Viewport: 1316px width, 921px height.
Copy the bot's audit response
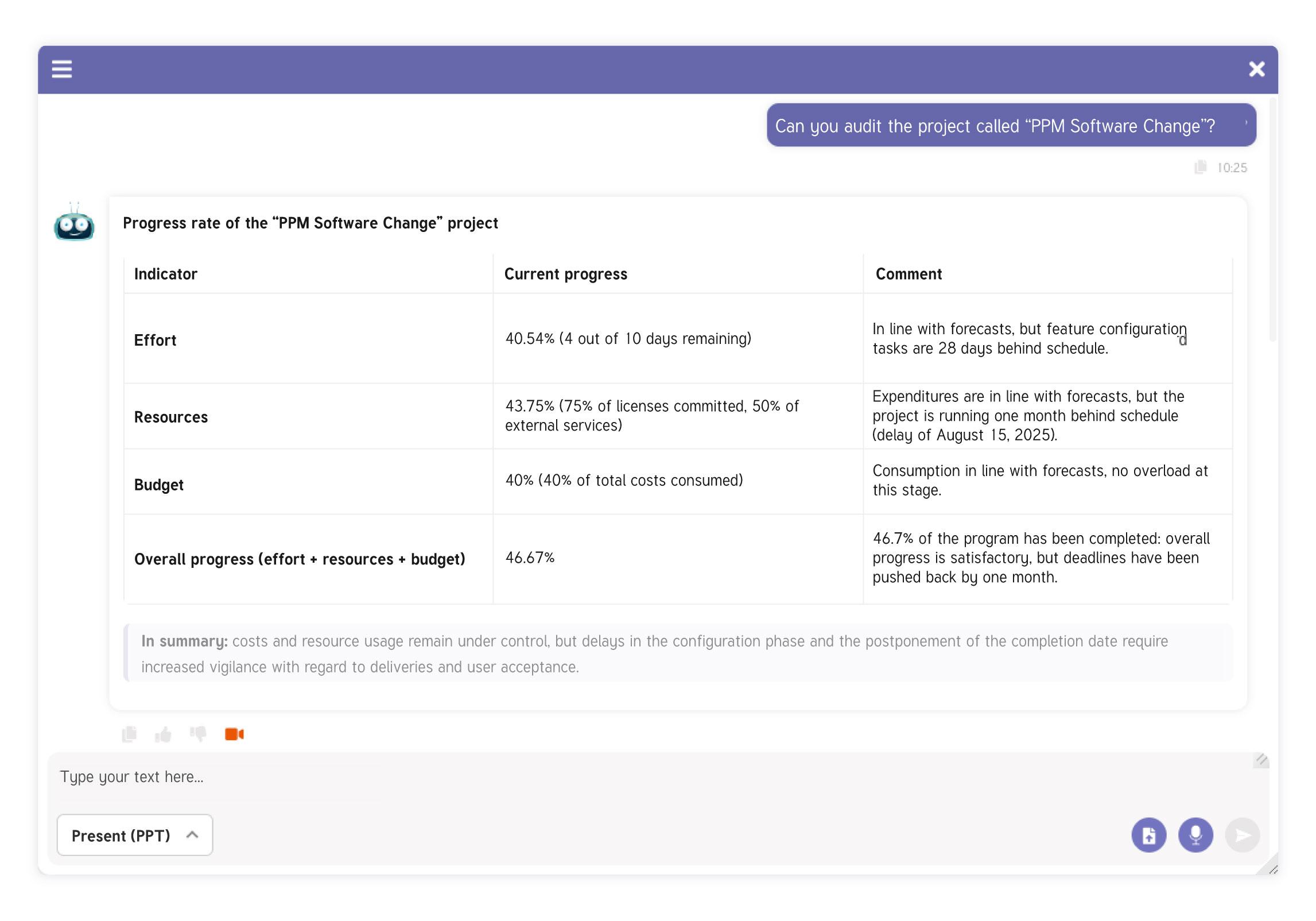(x=130, y=734)
